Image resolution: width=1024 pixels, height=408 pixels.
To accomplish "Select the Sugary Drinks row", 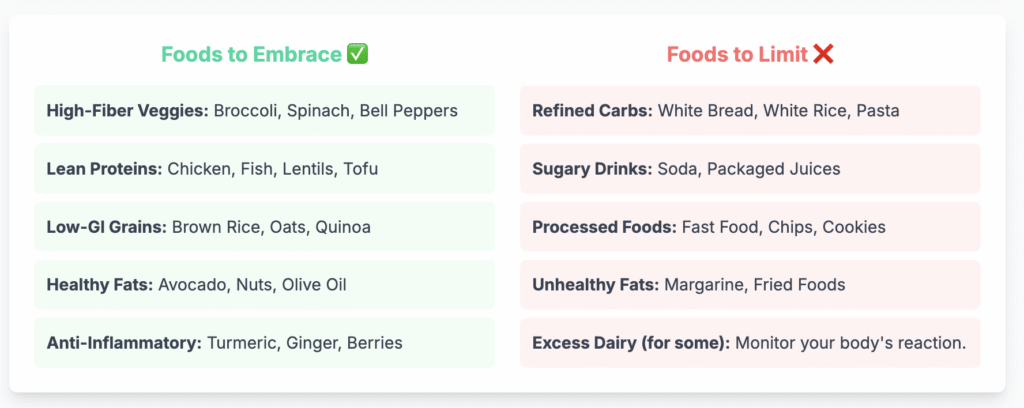I will [x=750, y=169].
